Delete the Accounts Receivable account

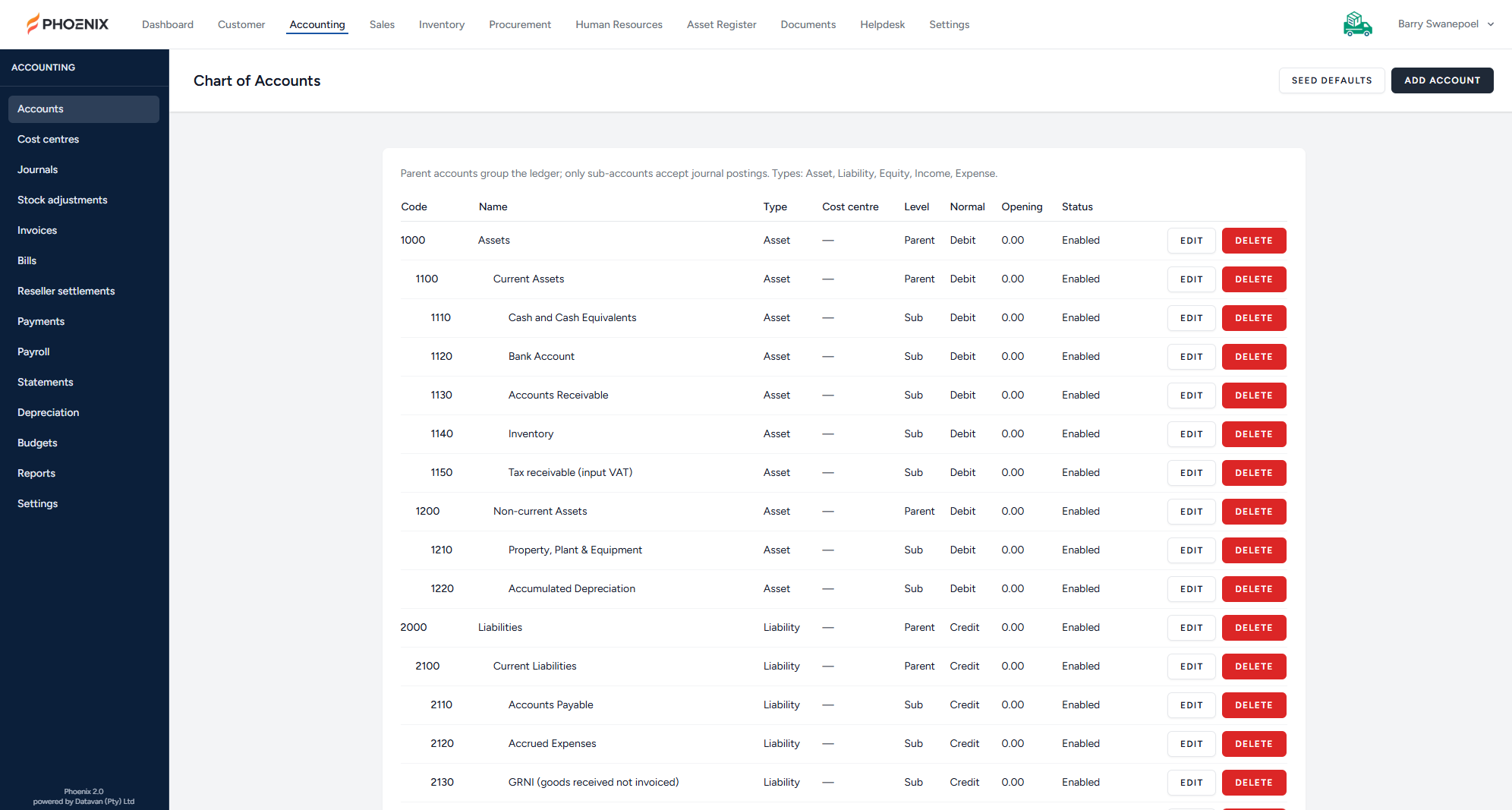[1254, 396]
